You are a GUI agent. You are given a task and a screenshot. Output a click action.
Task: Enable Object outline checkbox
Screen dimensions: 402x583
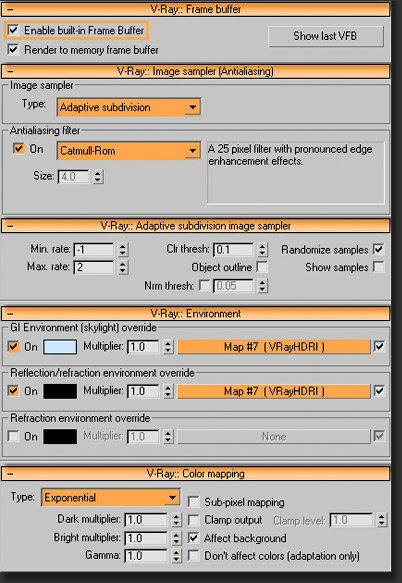pos(262,267)
